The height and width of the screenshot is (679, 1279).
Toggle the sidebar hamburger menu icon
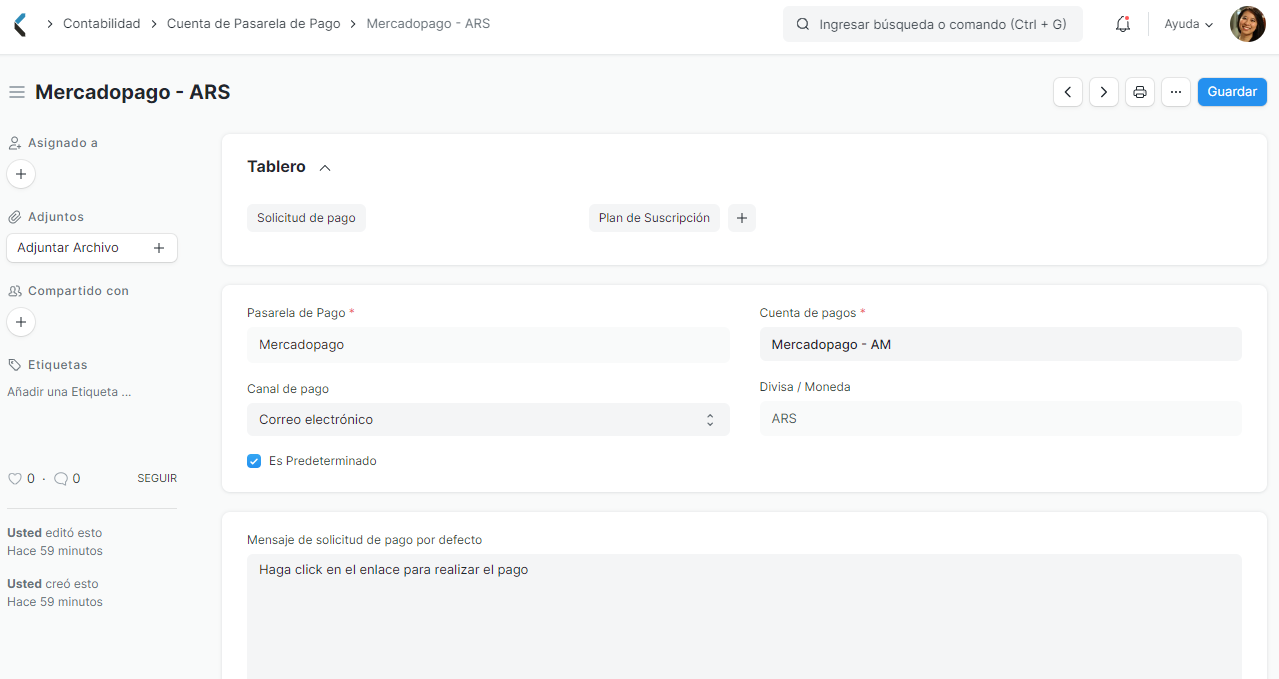point(17,92)
